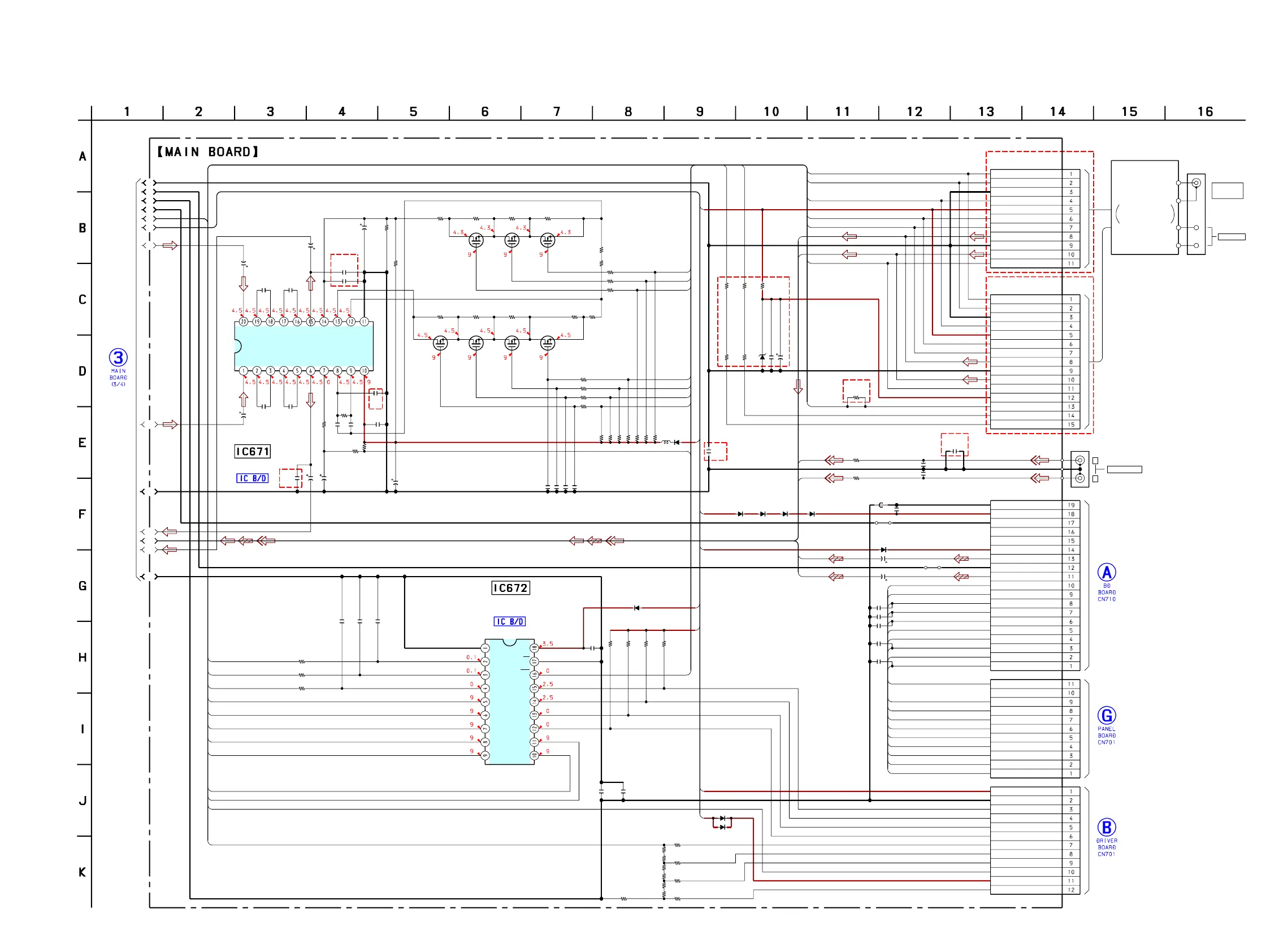Click the cyan IC671 chip body
Image resolution: width=1266 pixels, height=952 pixels.
coord(304,346)
